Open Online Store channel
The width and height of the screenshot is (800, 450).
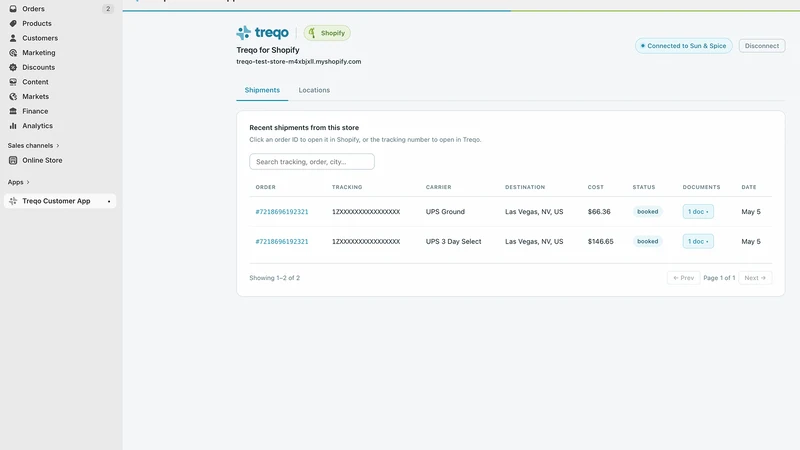[x=42, y=160]
